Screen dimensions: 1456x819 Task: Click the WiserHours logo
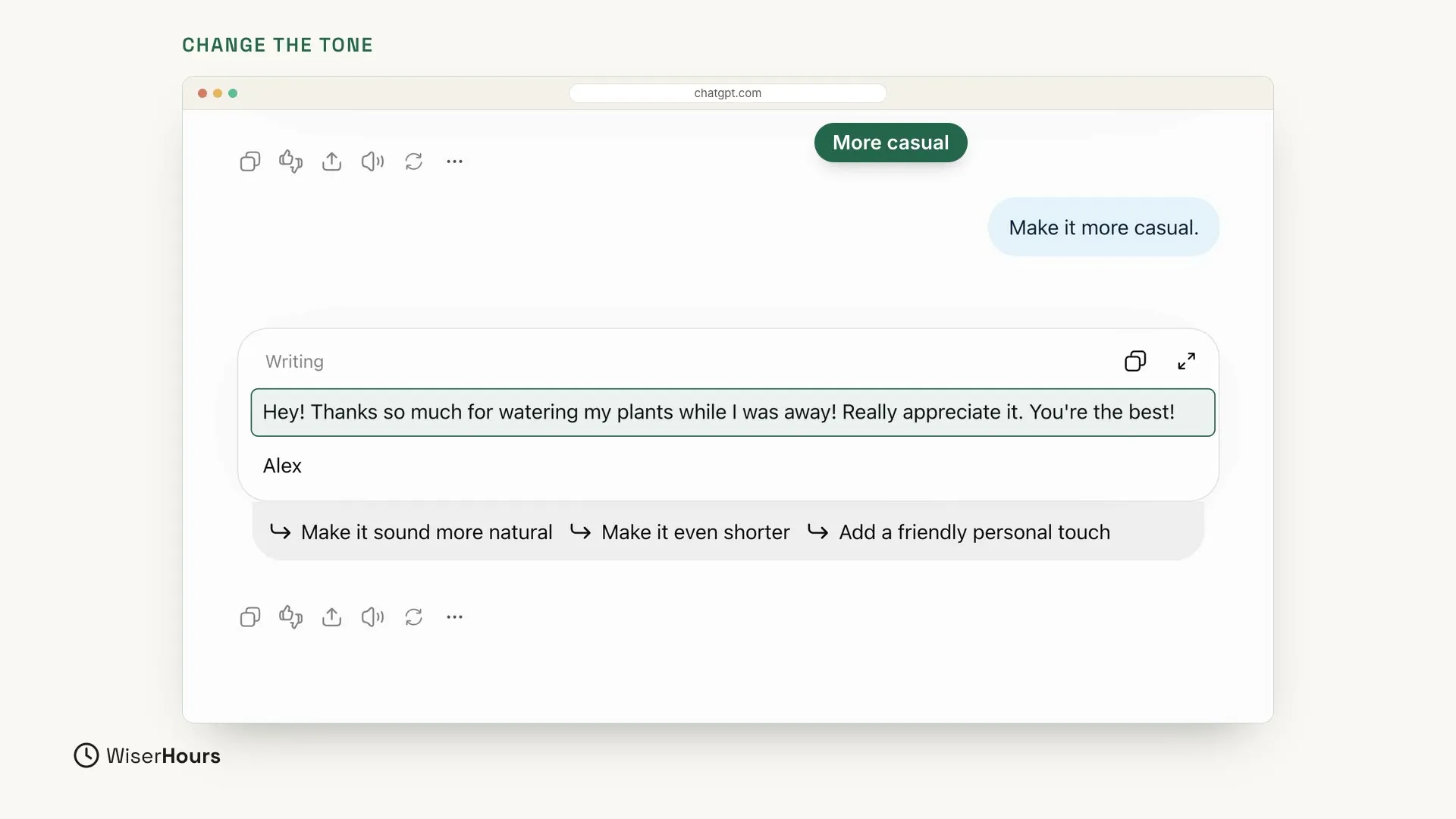147,756
